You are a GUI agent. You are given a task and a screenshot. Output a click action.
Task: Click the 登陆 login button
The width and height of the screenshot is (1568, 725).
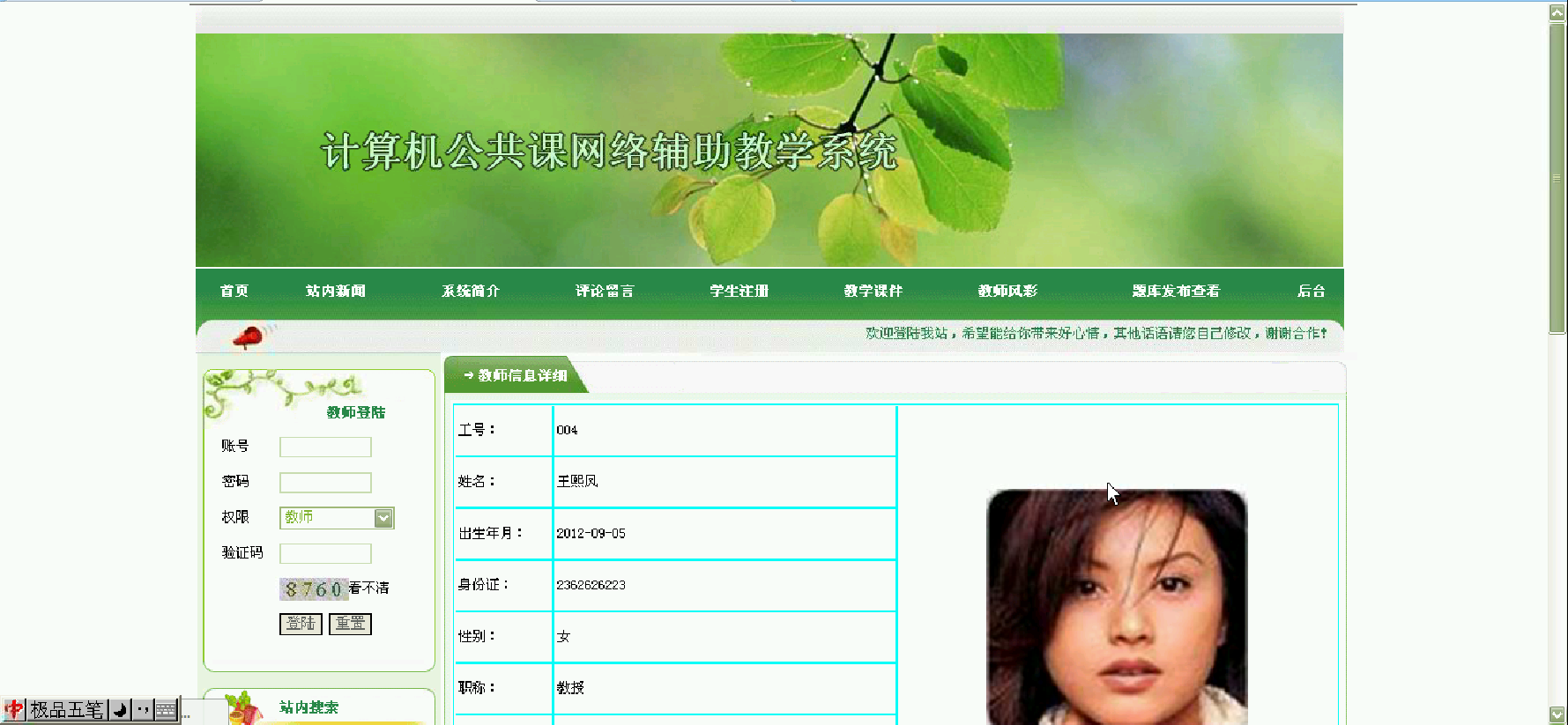click(301, 624)
